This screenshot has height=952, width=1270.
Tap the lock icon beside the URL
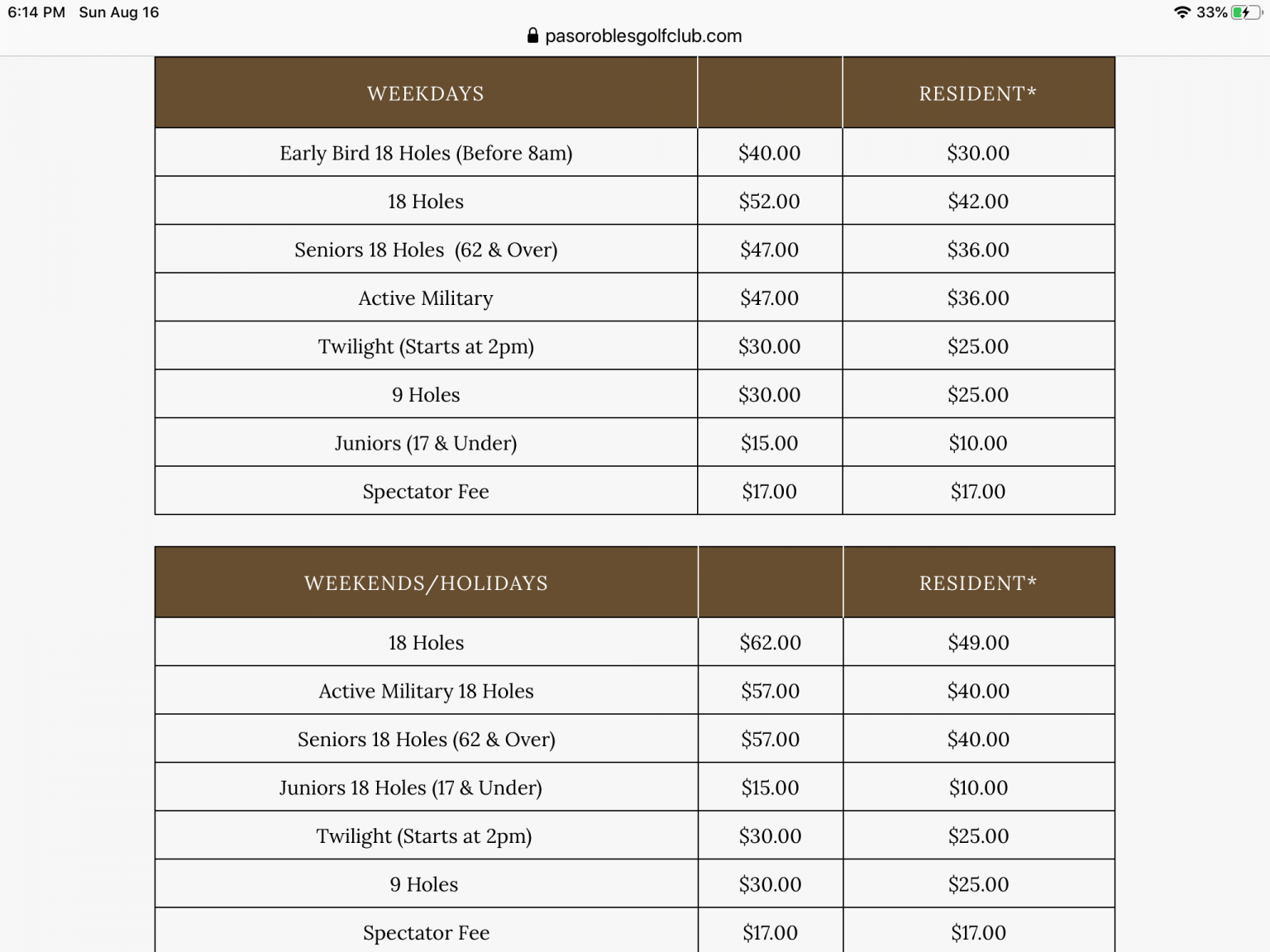532,36
